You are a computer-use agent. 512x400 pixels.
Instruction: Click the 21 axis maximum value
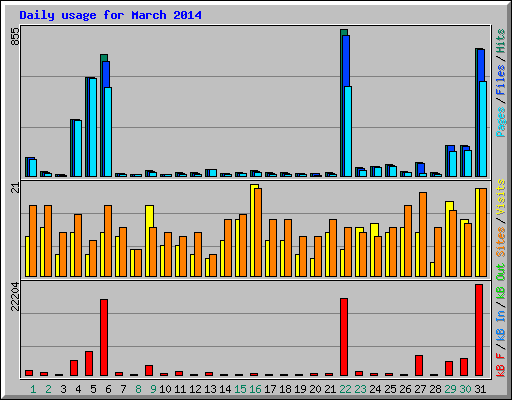[x=15, y=188]
